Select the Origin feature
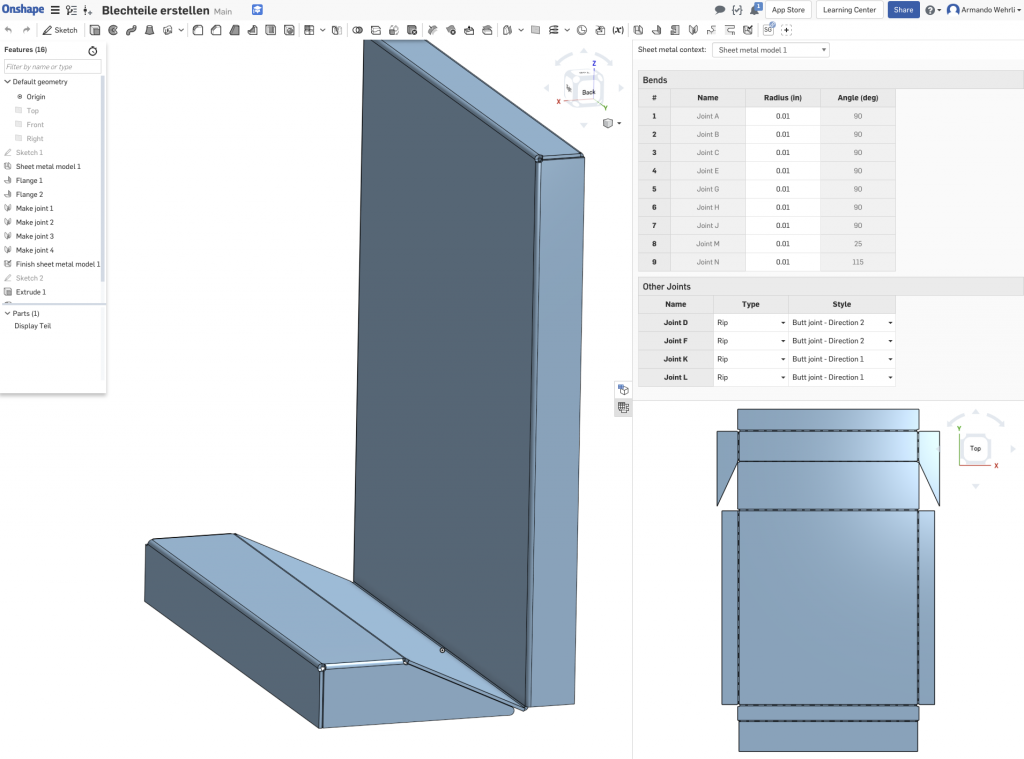1024x759 pixels. click(36, 97)
